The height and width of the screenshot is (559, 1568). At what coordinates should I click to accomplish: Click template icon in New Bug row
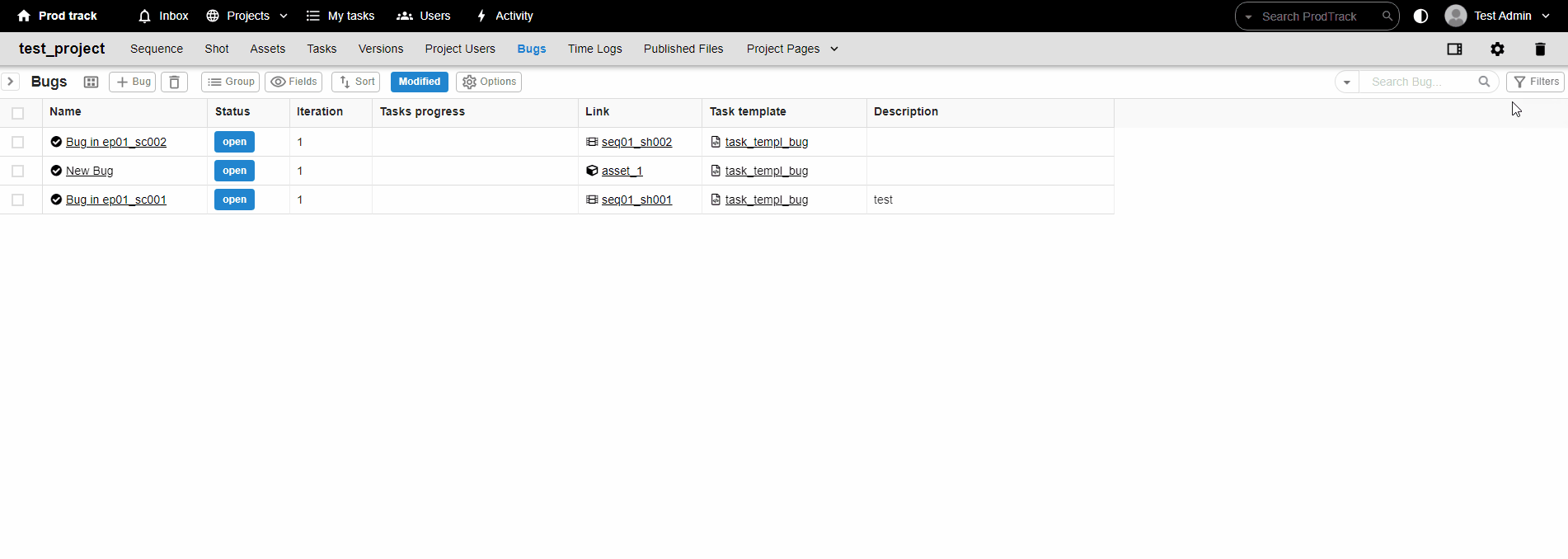click(x=716, y=171)
